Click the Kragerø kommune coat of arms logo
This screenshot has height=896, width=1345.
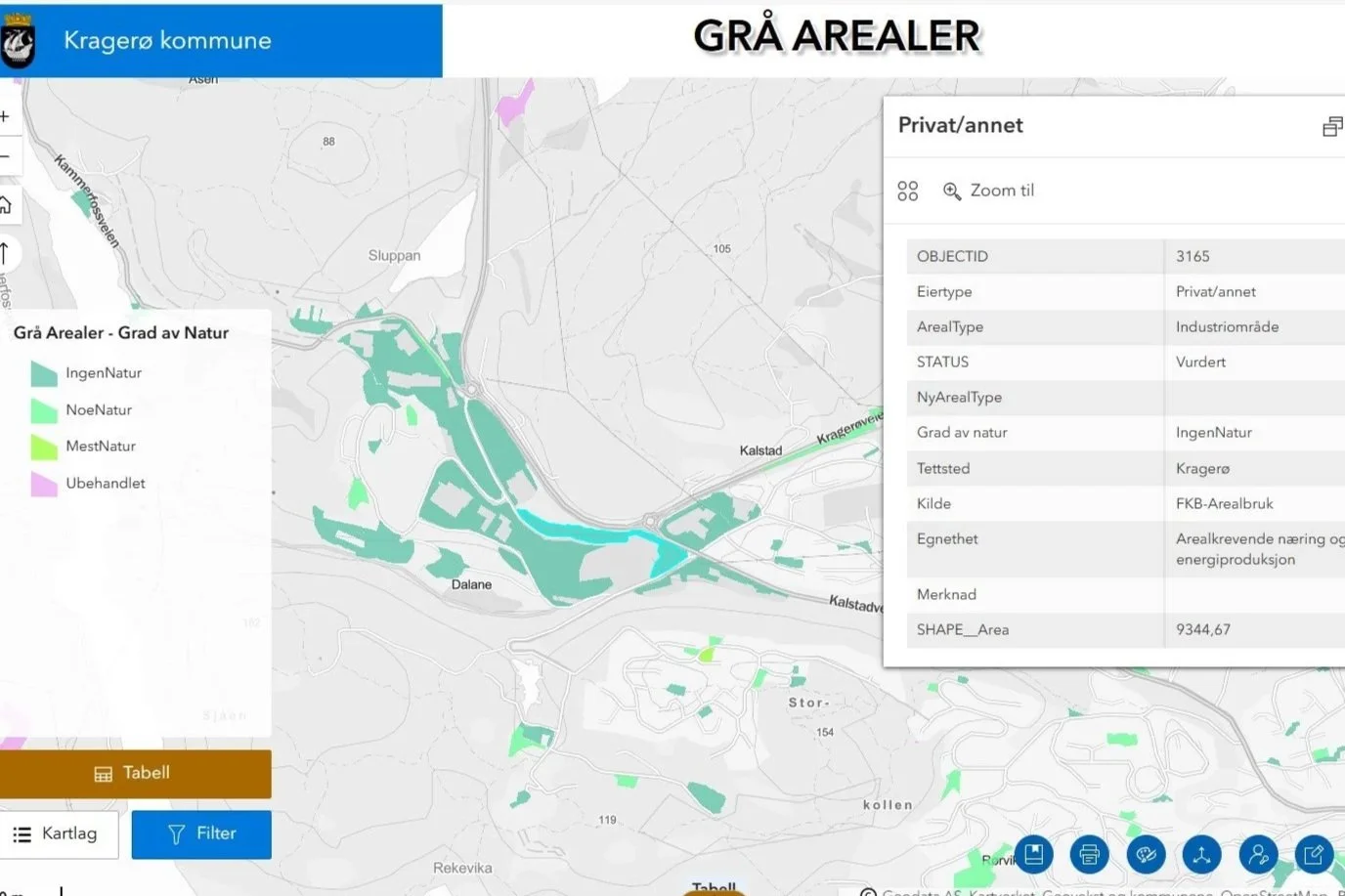pyautogui.click(x=19, y=41)
